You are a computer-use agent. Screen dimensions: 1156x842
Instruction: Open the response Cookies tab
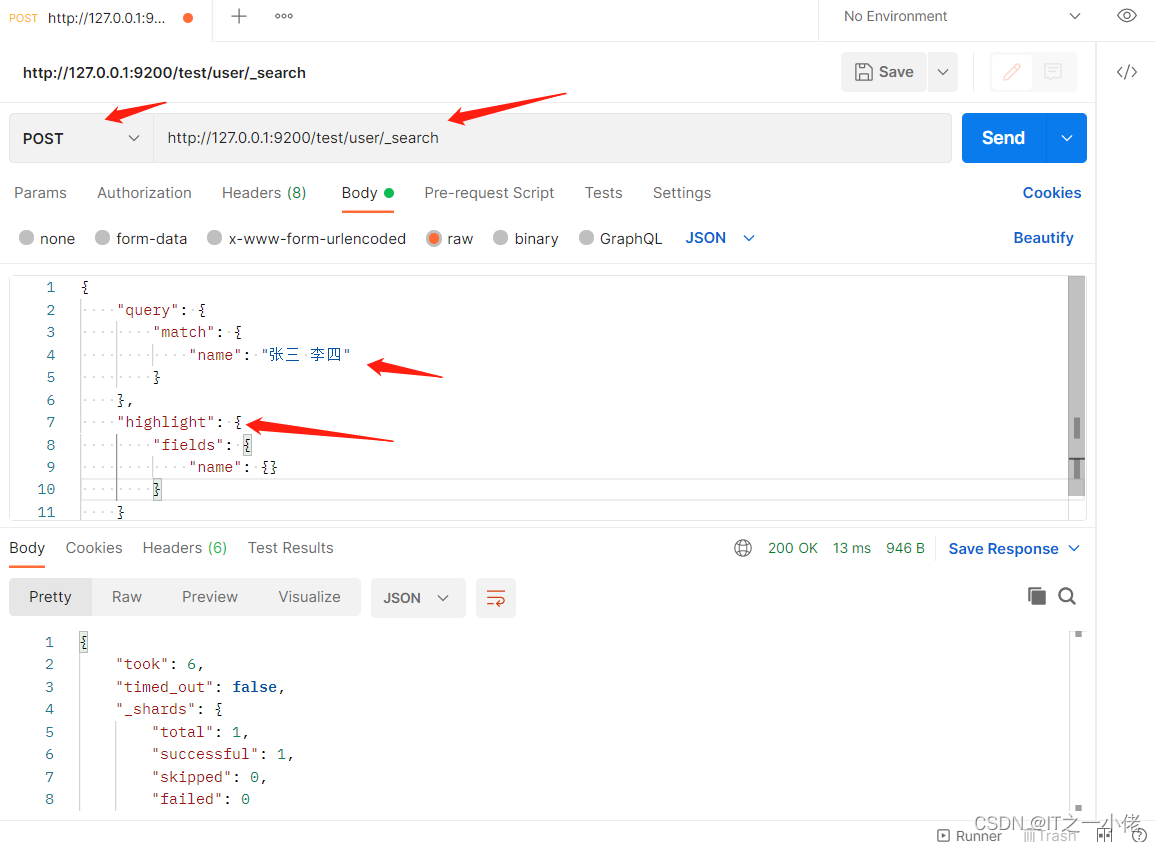(94, 548)
